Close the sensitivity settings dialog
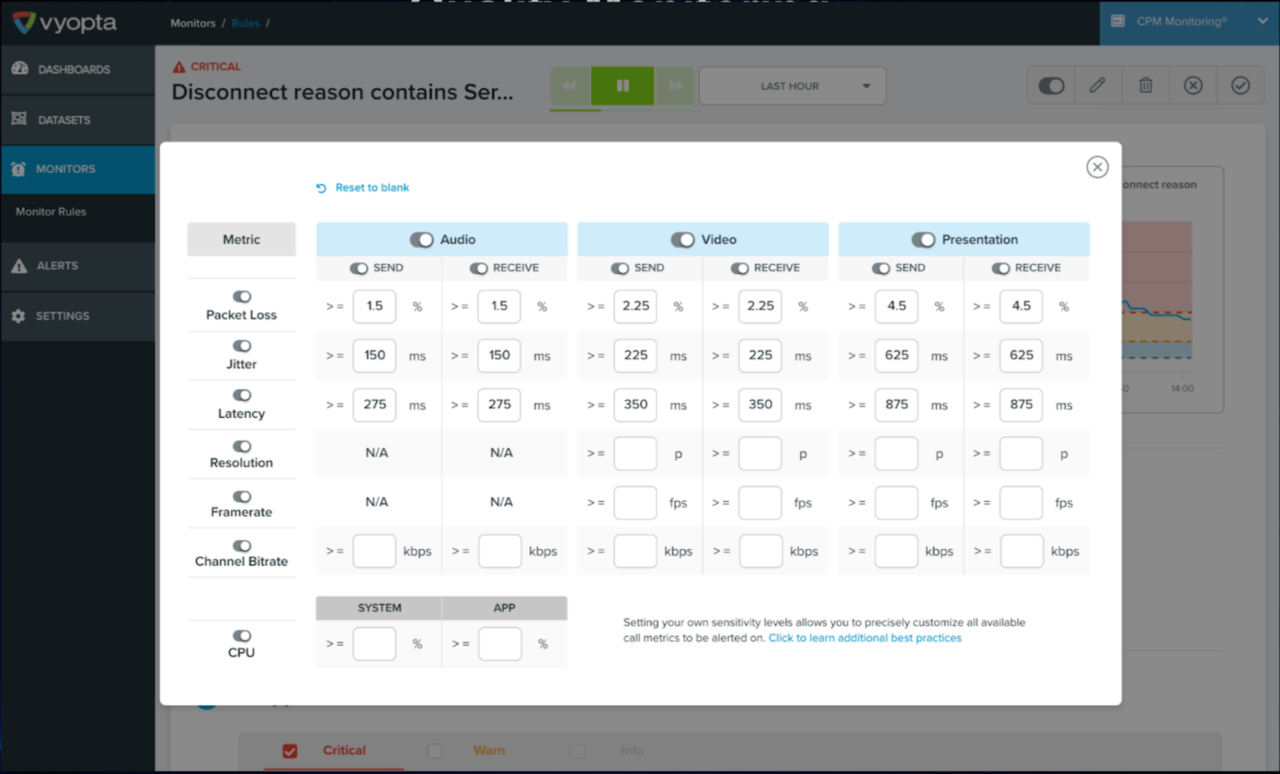1280x774 pixels. 1097,167
